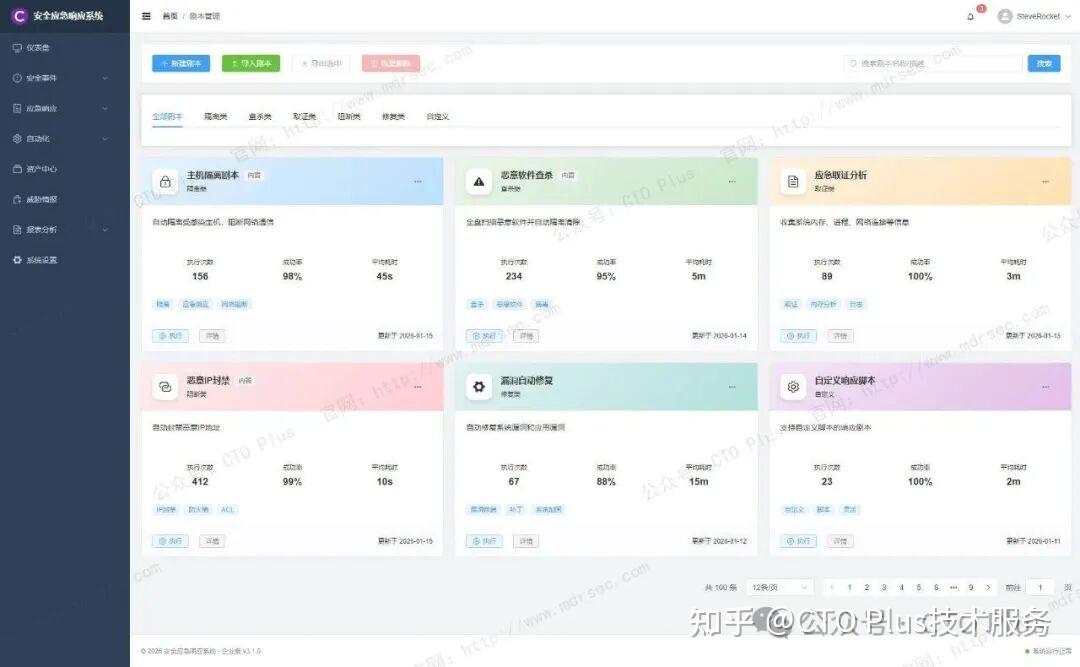Run the 主机隔离剧本 card with 执行

(171, 336)
